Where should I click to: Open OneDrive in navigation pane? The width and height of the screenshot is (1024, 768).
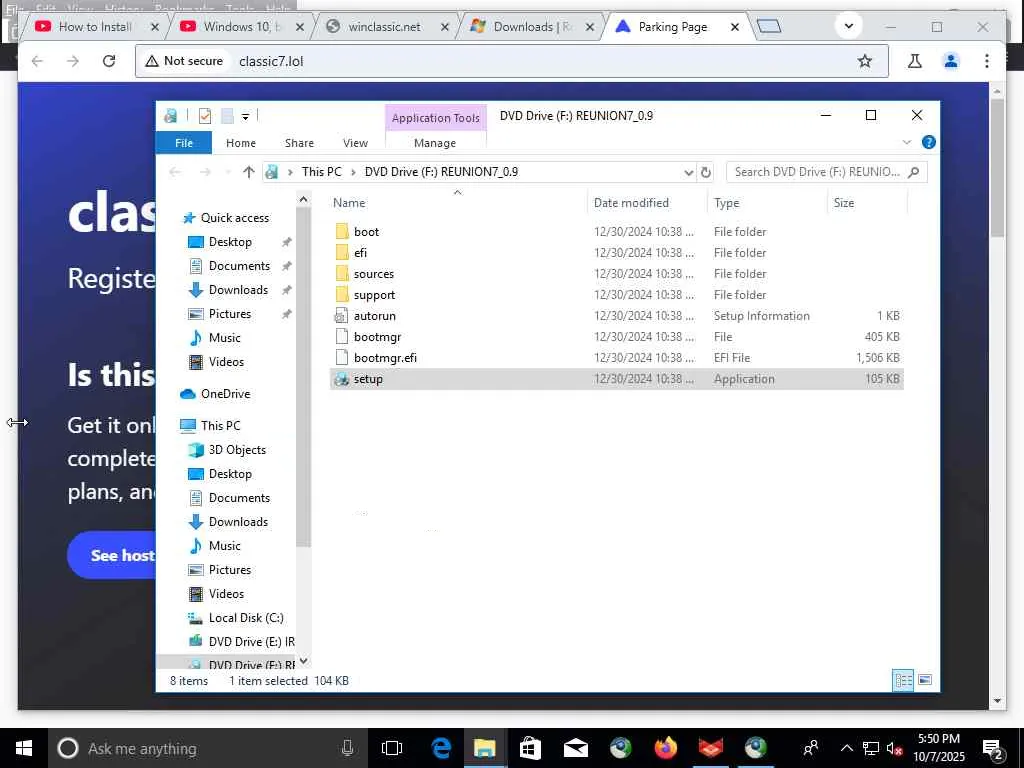[x=216, y=394]
